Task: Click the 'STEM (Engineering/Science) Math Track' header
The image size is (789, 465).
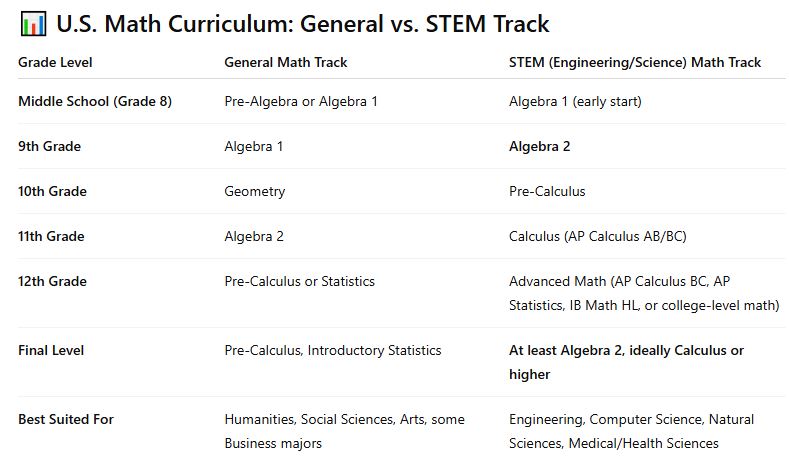Action: 635,62
